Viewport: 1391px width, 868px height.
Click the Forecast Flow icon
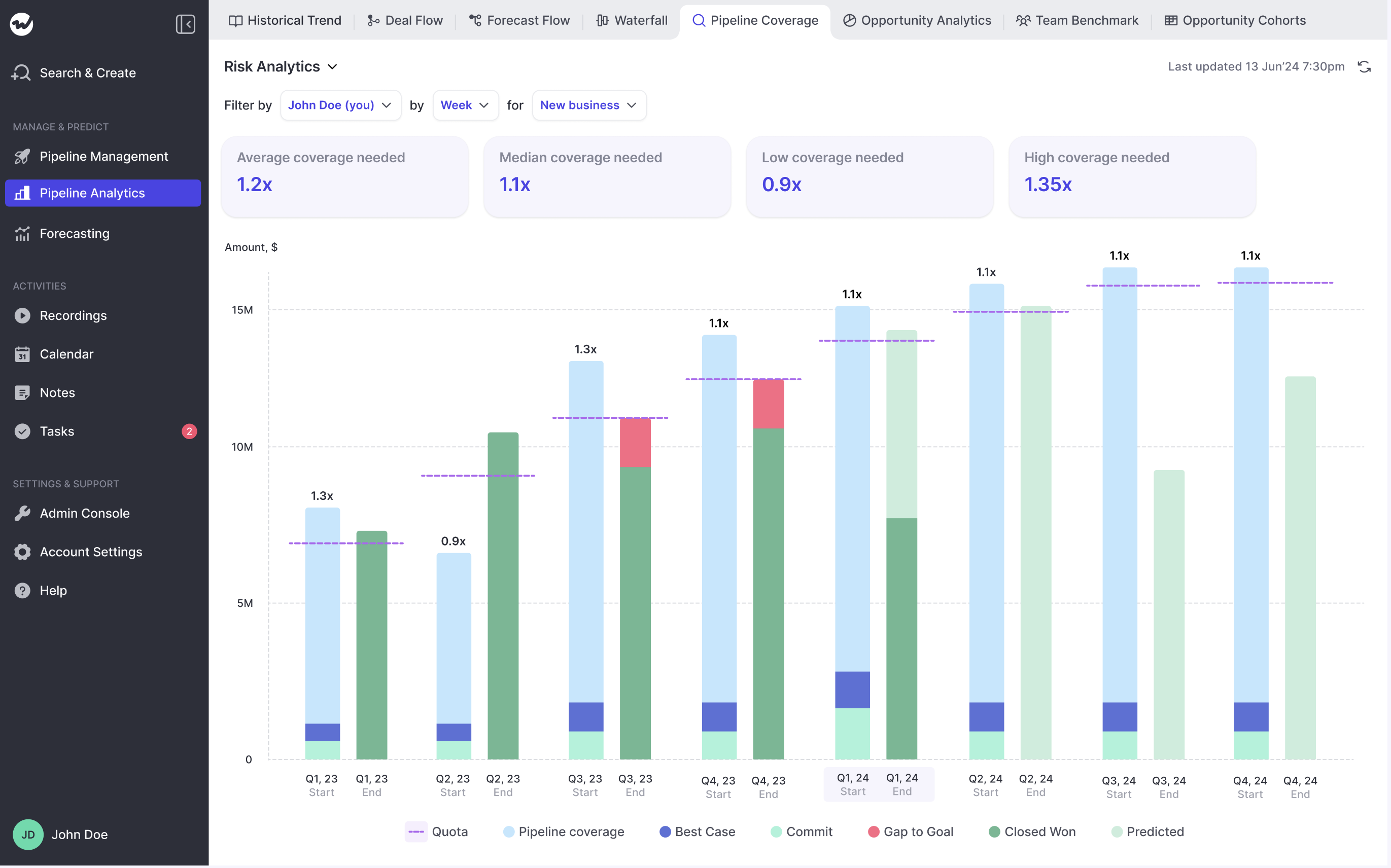(x=475, y=21)
